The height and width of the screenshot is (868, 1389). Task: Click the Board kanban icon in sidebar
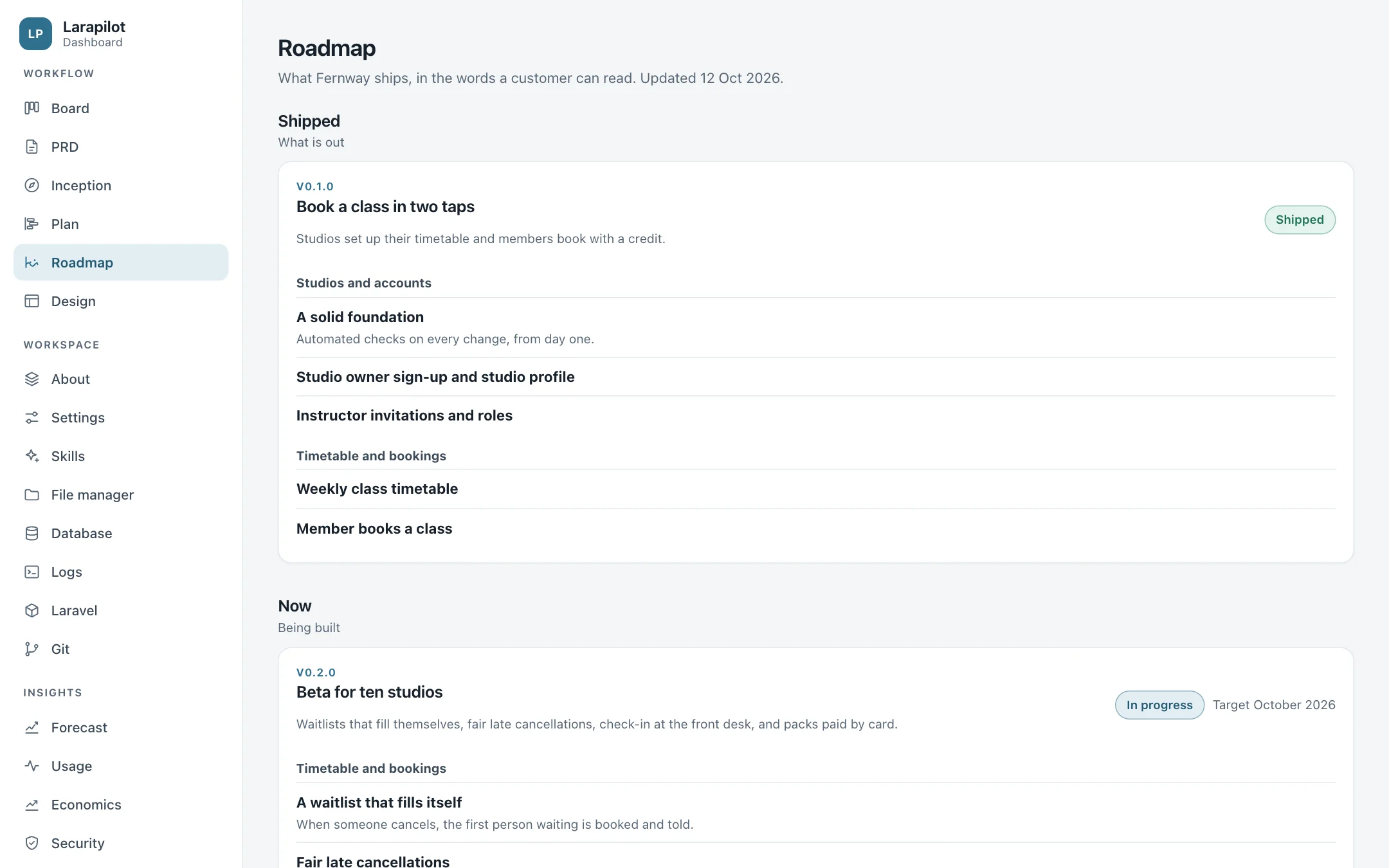32,108
